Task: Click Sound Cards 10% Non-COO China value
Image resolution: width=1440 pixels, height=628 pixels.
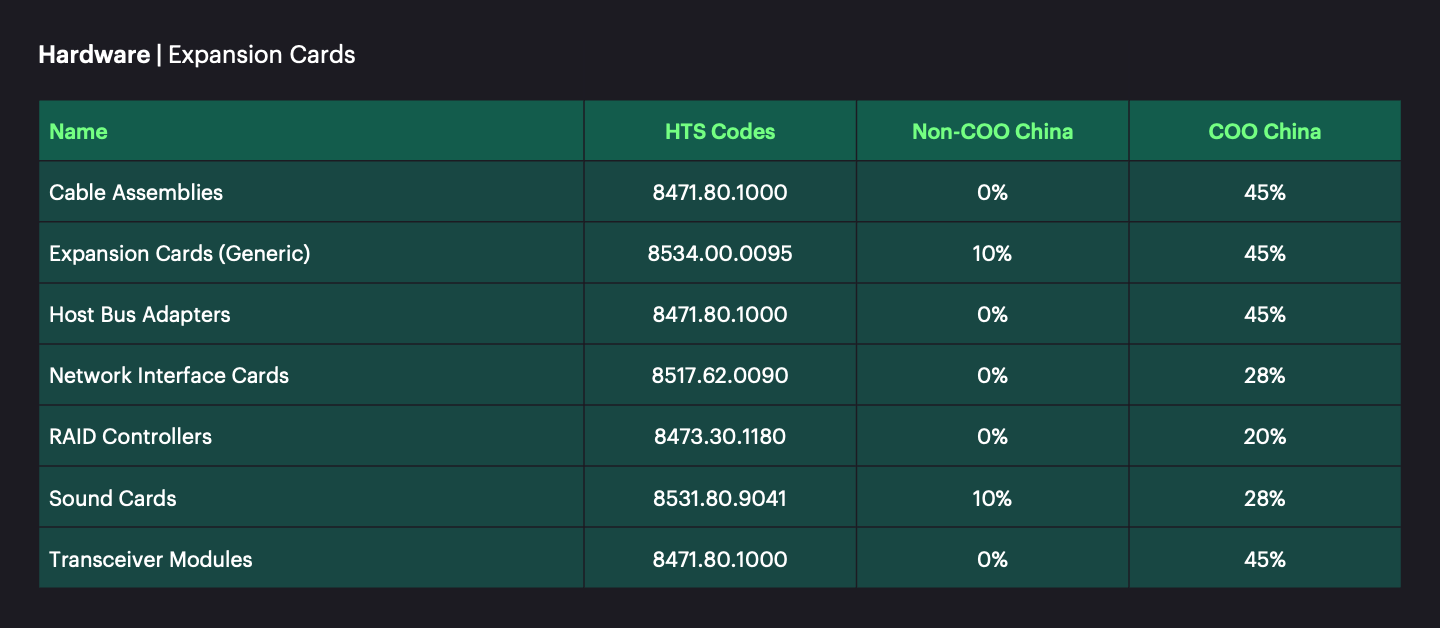Action: [x=992, y=498]
